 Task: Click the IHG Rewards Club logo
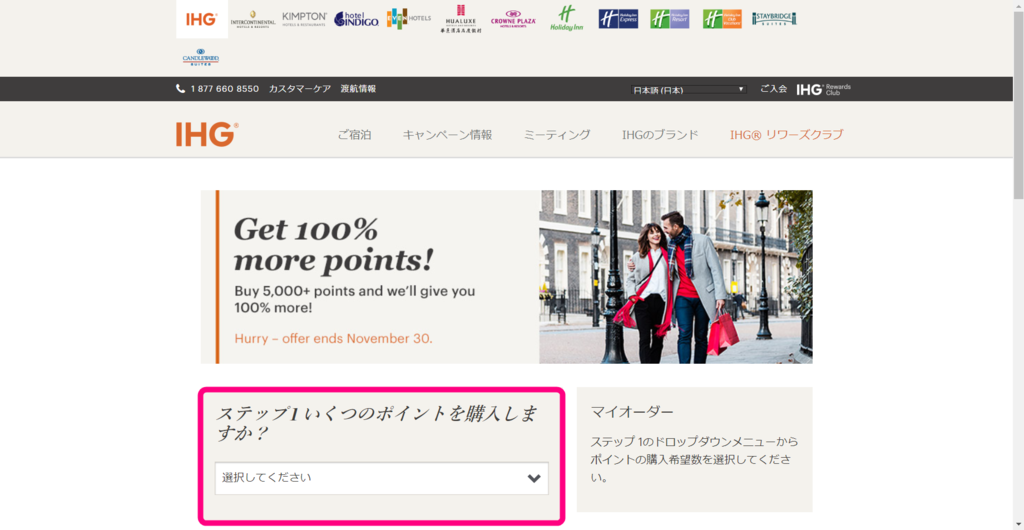coord(824,89)
